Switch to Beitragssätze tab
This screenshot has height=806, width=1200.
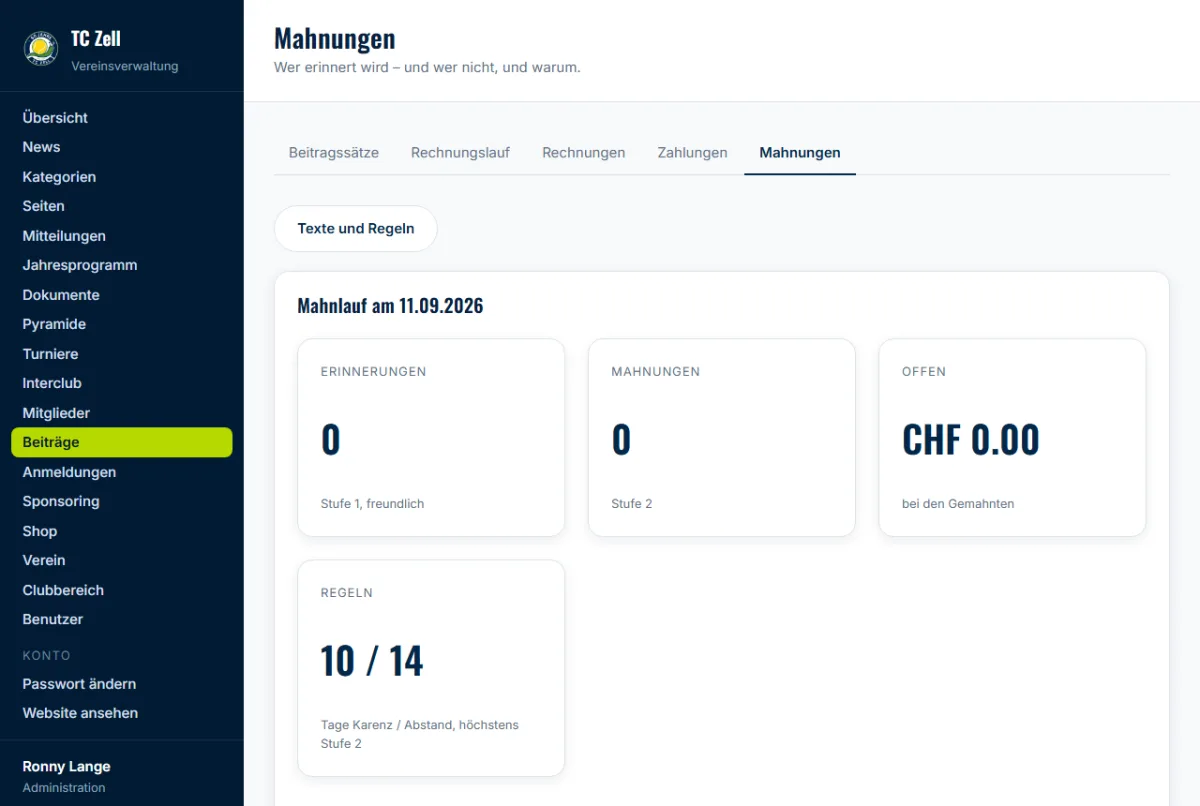pyautogui.click(x=334, y=153)
